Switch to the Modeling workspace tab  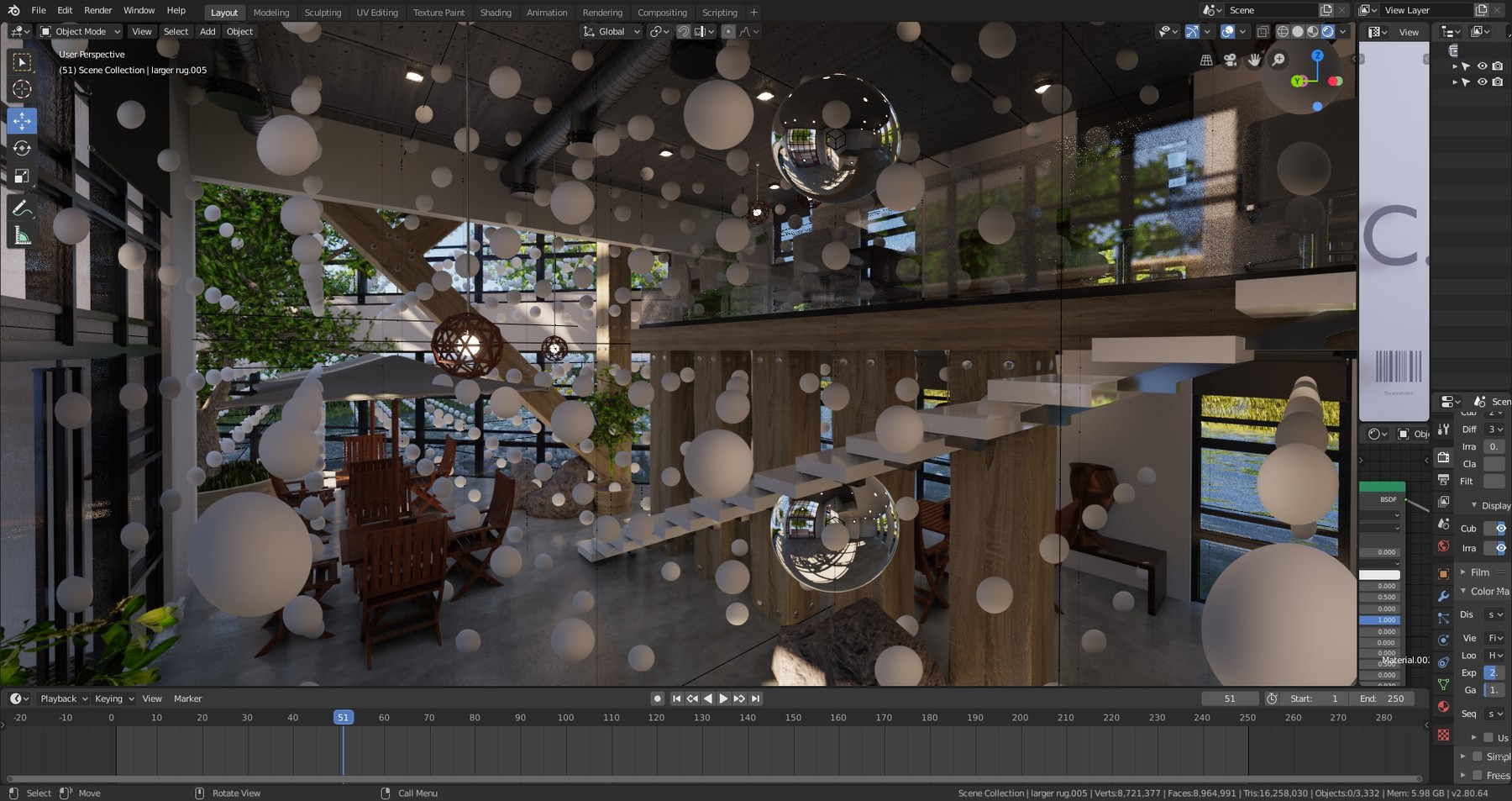click(x=271, y=13)
